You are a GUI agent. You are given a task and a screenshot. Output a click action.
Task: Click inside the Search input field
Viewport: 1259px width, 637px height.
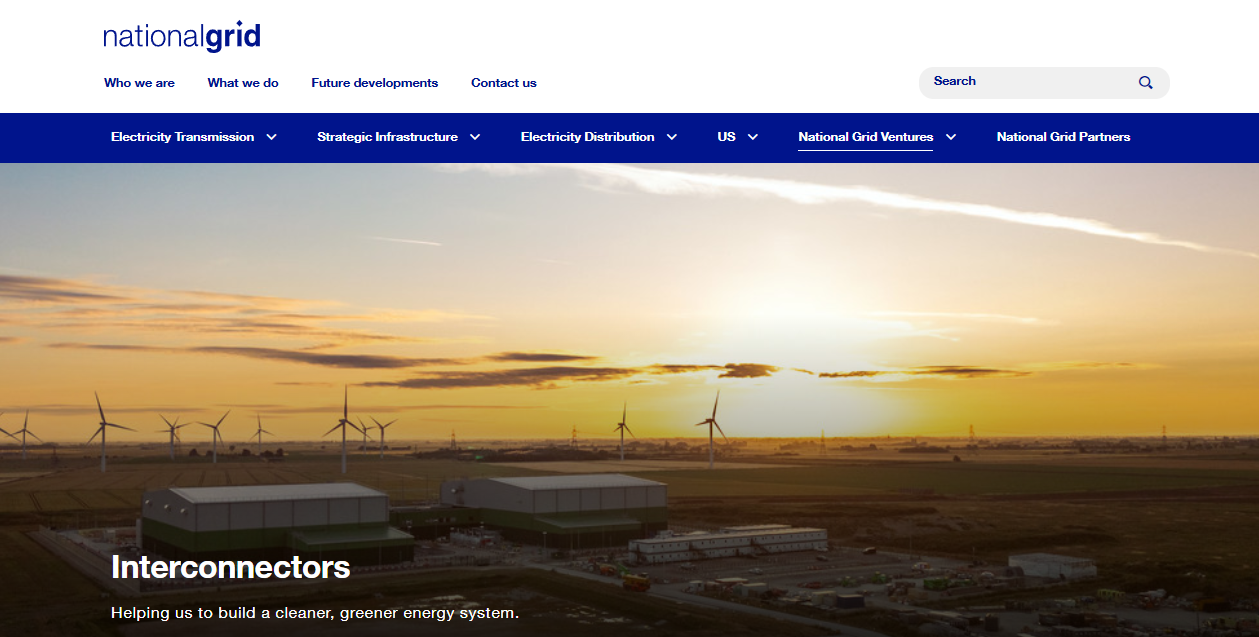1020,82
